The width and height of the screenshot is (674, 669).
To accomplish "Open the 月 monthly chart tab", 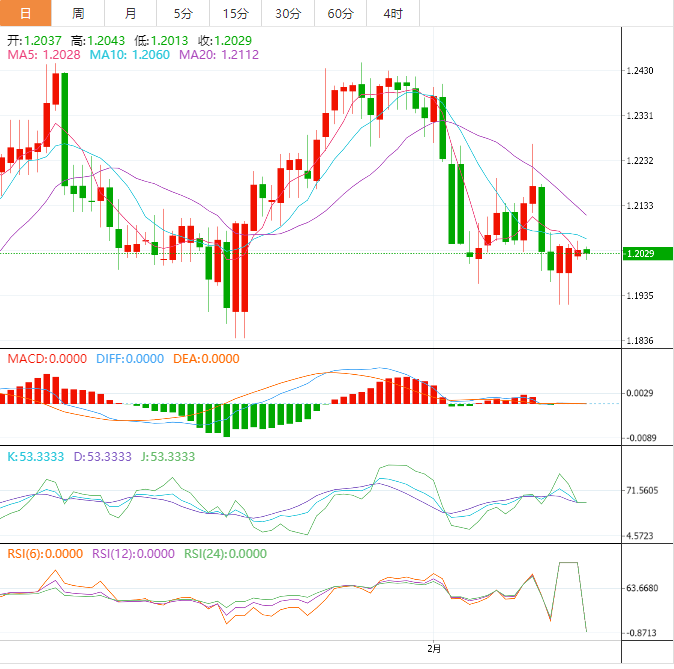I will pos(131,13).
